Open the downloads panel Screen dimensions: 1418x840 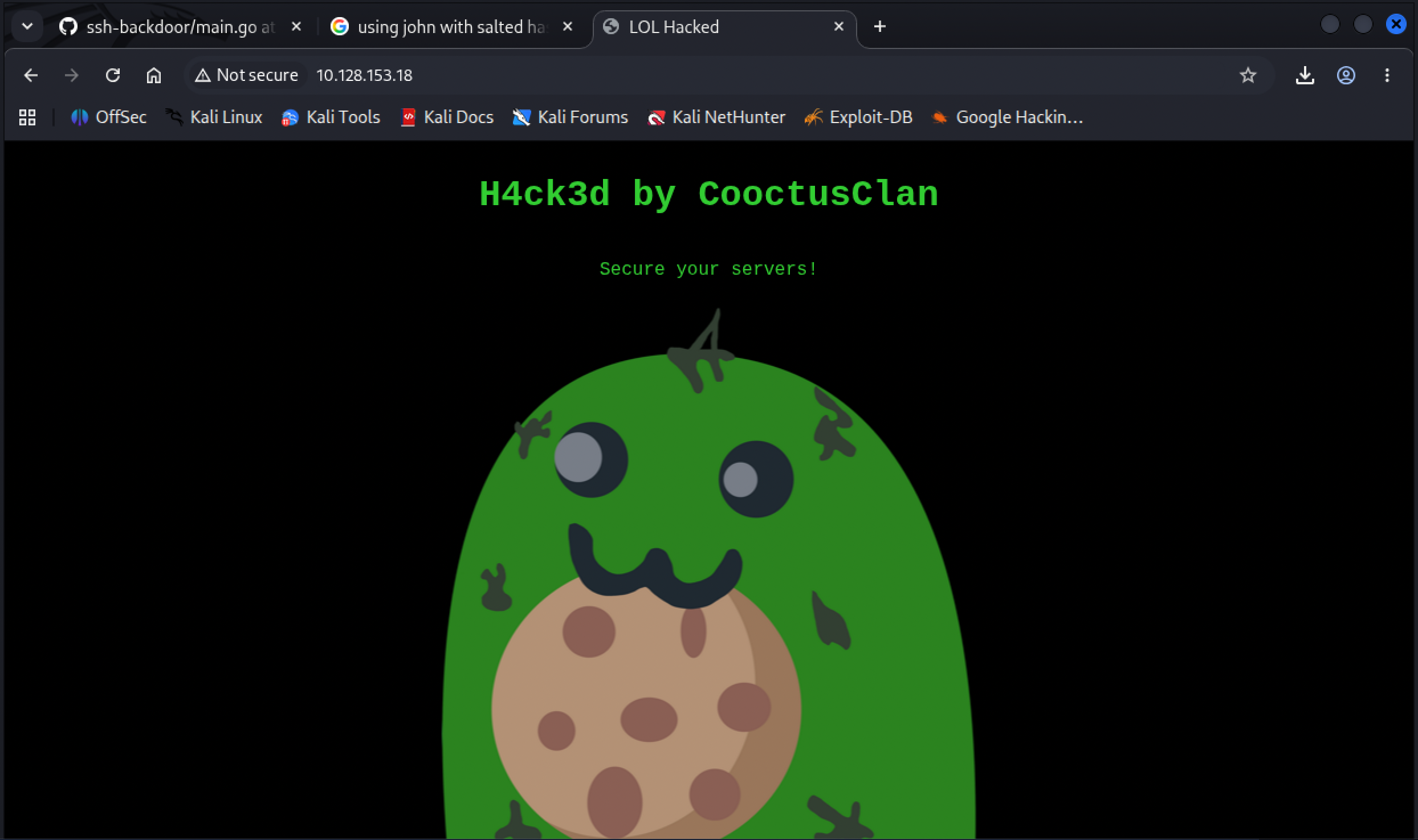pos(1305,75)
